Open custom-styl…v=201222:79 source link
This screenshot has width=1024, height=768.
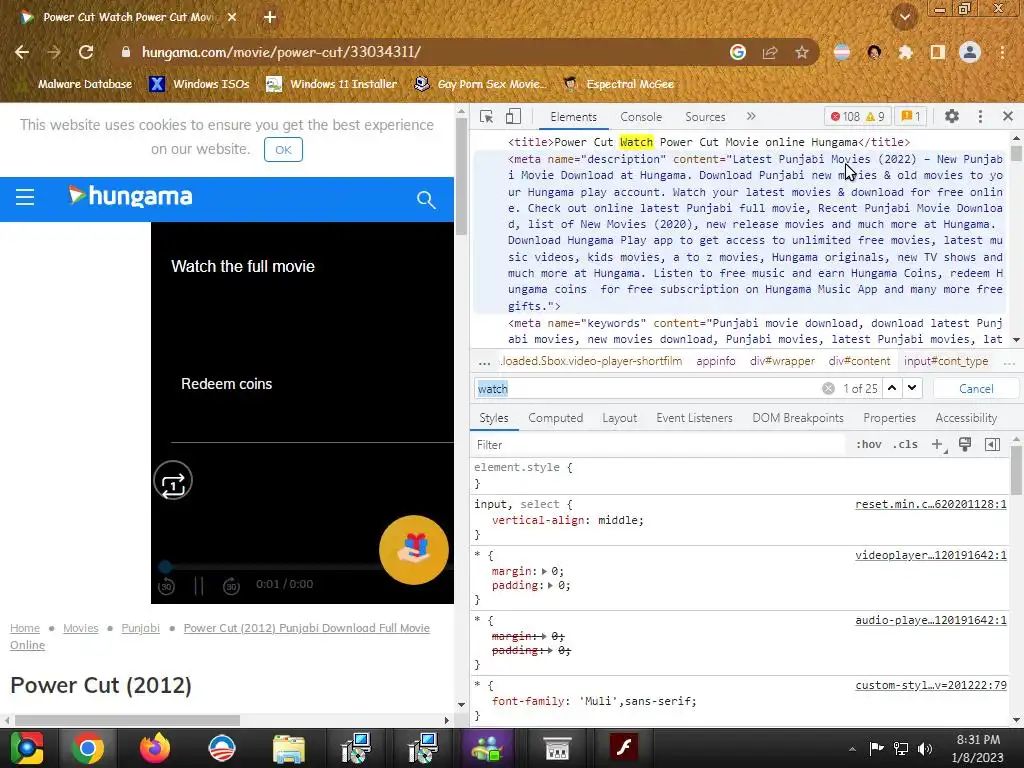coord(931,685)
